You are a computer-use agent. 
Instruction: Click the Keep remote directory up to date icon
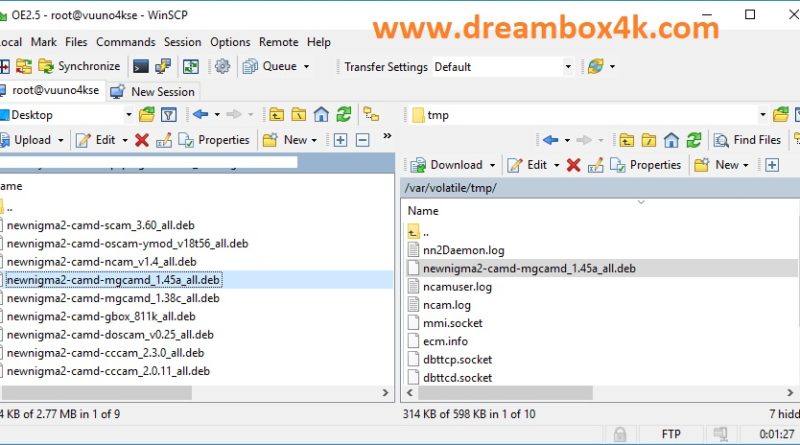(191, 66)
